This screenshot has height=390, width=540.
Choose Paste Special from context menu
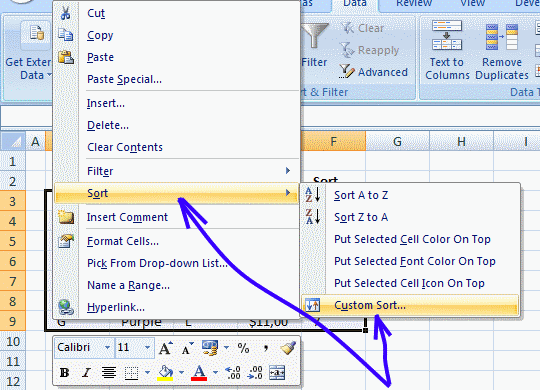124,79
